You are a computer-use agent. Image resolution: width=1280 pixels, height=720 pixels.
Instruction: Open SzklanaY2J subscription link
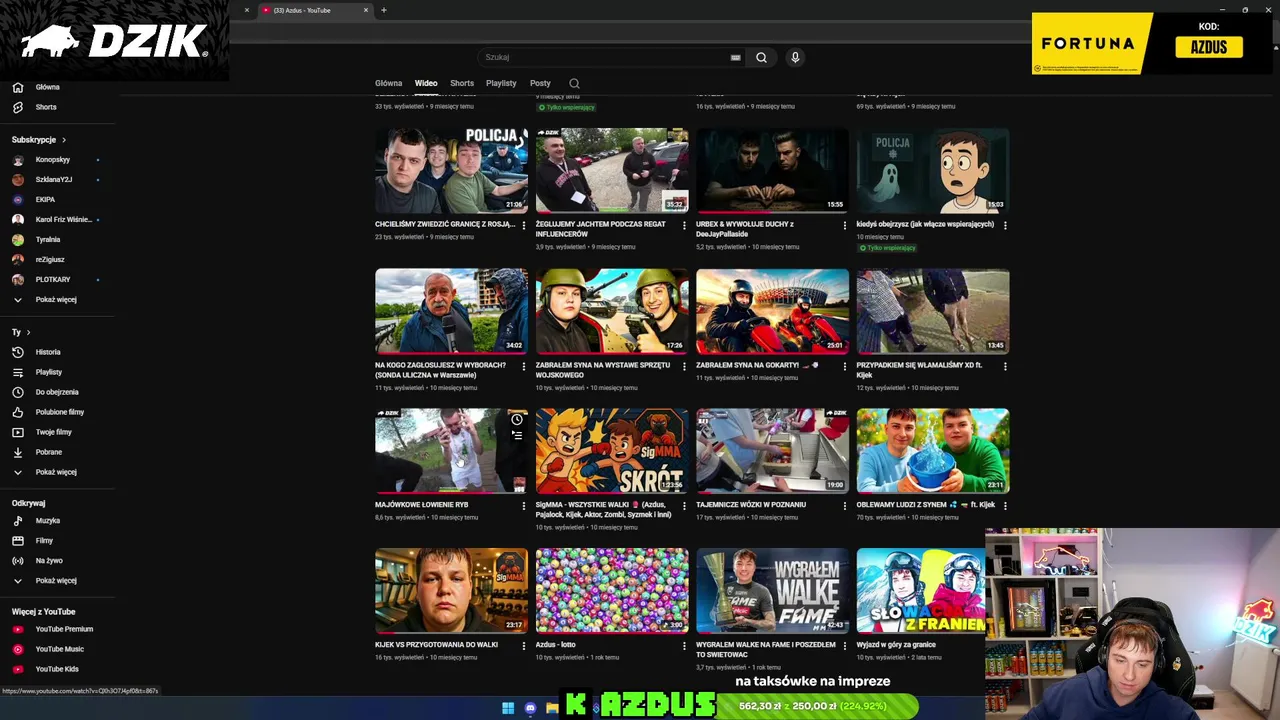point(54,180)
